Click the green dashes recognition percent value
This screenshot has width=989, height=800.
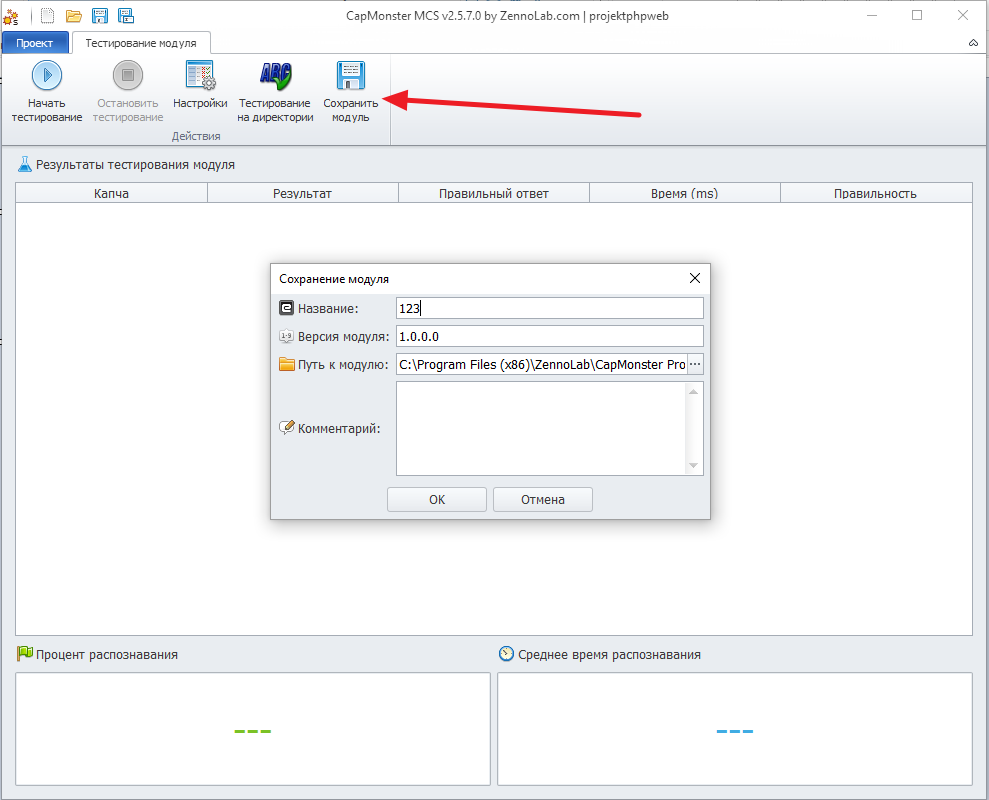tap(252, 731)
